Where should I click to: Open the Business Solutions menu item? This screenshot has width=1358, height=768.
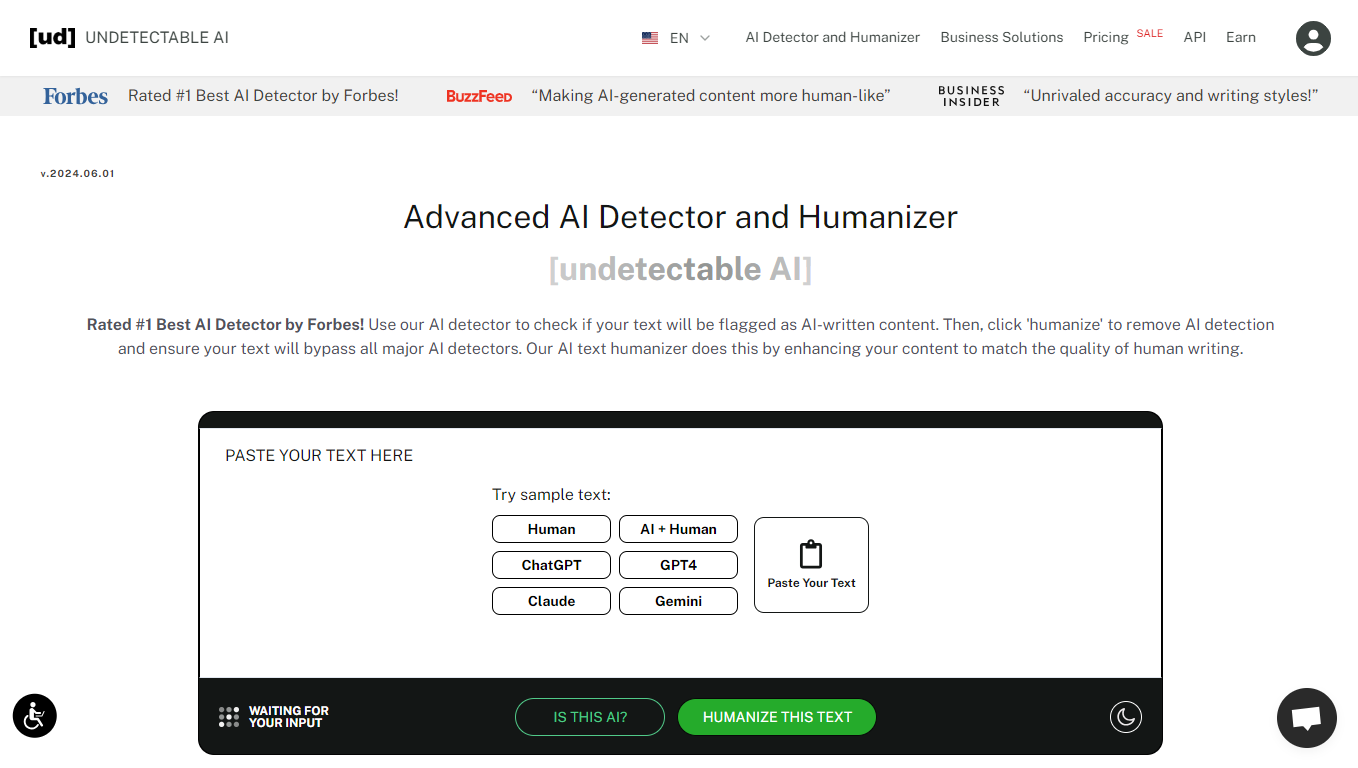tap(1001, 37)
